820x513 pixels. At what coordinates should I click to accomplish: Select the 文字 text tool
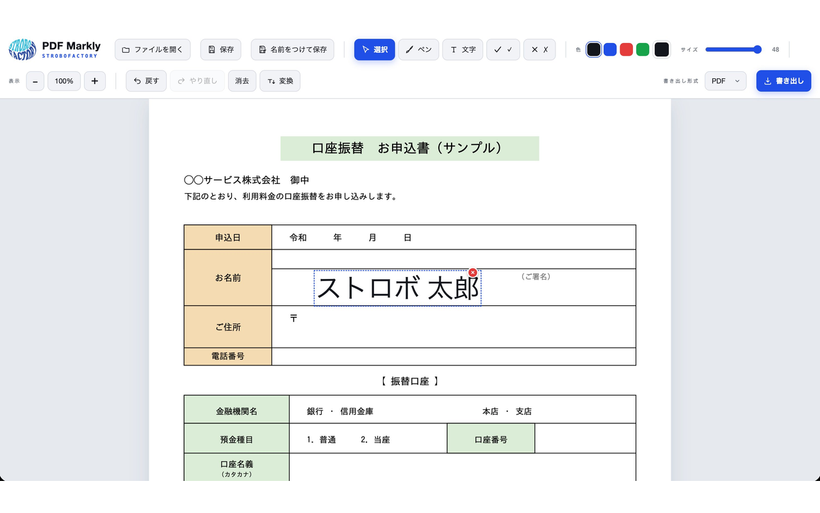462,50
